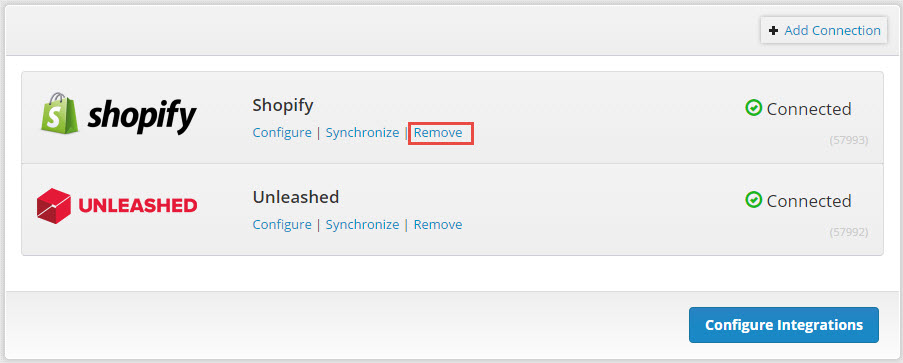Click the Configure Integrations button

[x=784, y=325]
